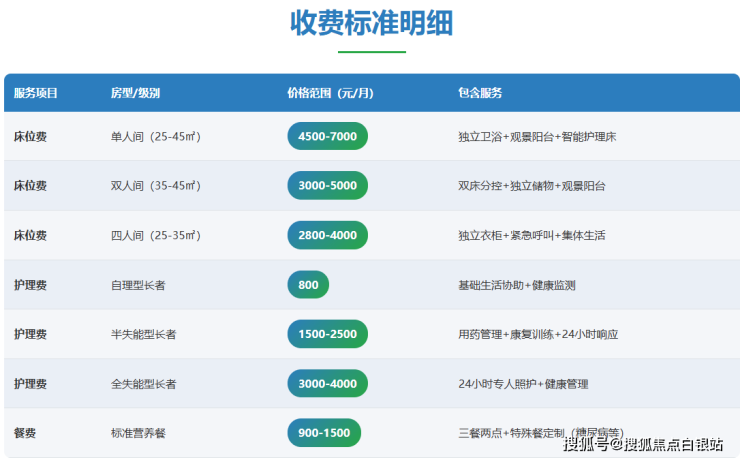Click the 收费标准明细 page title

tap(371, 24)
